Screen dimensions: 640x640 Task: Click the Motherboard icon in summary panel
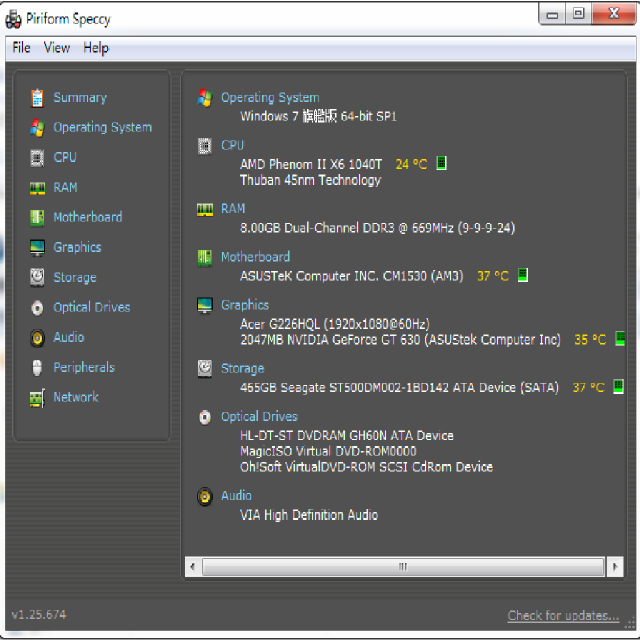[x=205, y=258]
